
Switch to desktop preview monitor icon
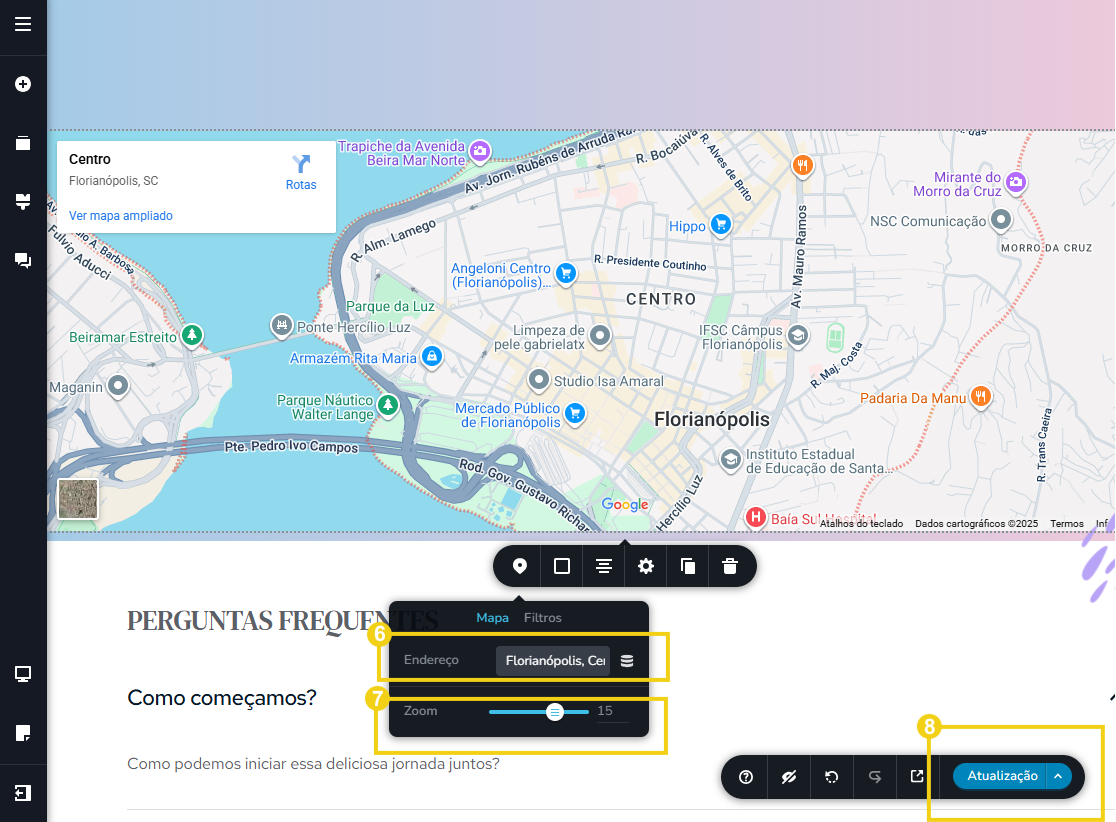click(x=23, y=674)
